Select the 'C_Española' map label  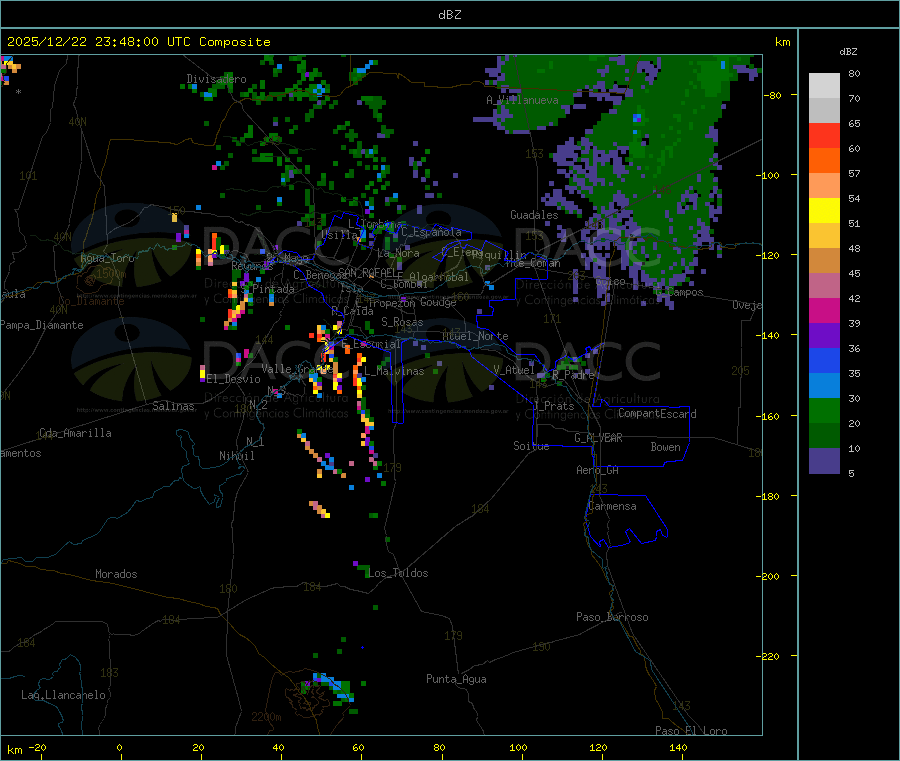[x=431, y=232]
